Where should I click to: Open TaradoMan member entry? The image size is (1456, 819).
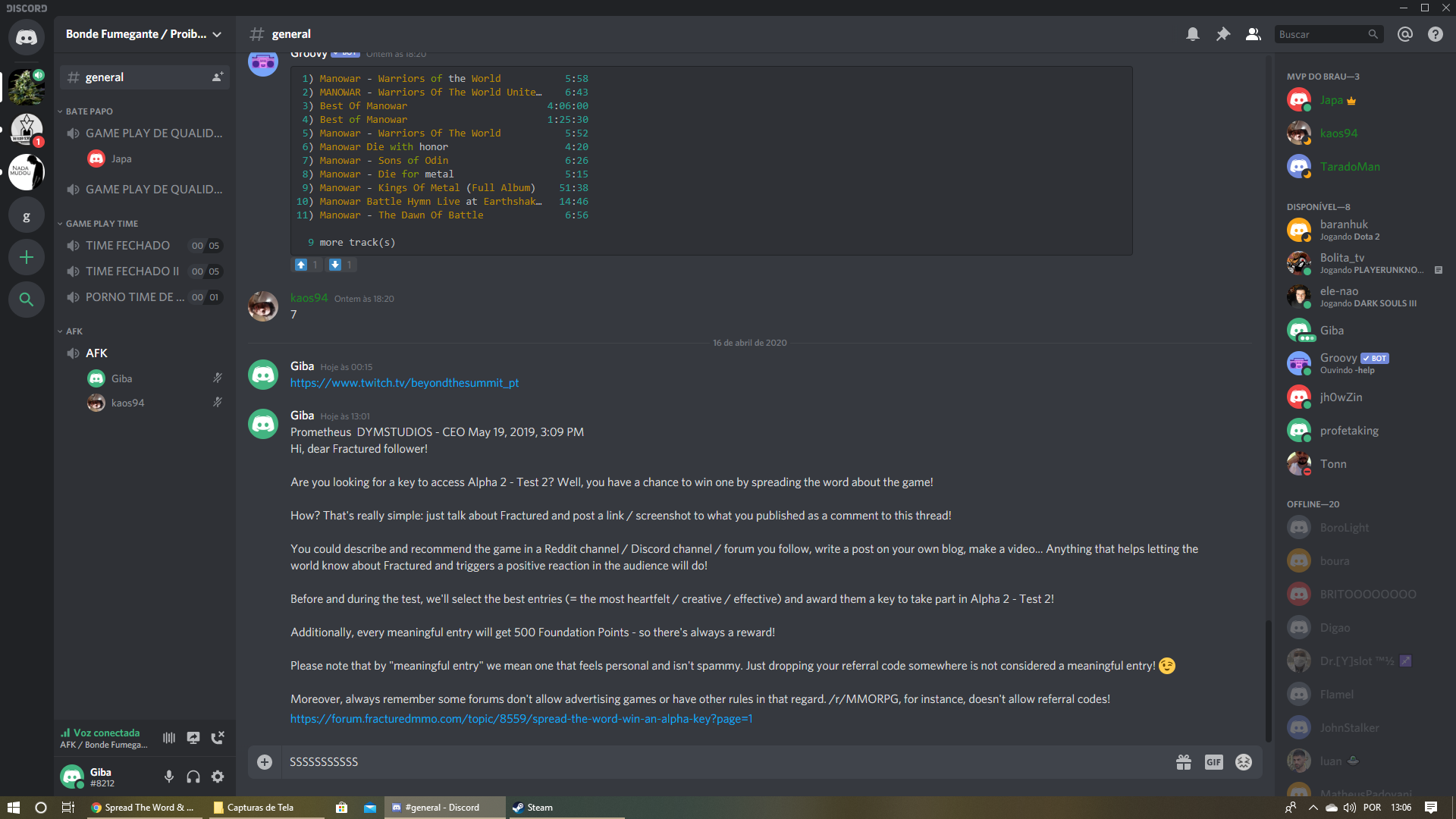pyautogui.click(x=1365, y=167)
